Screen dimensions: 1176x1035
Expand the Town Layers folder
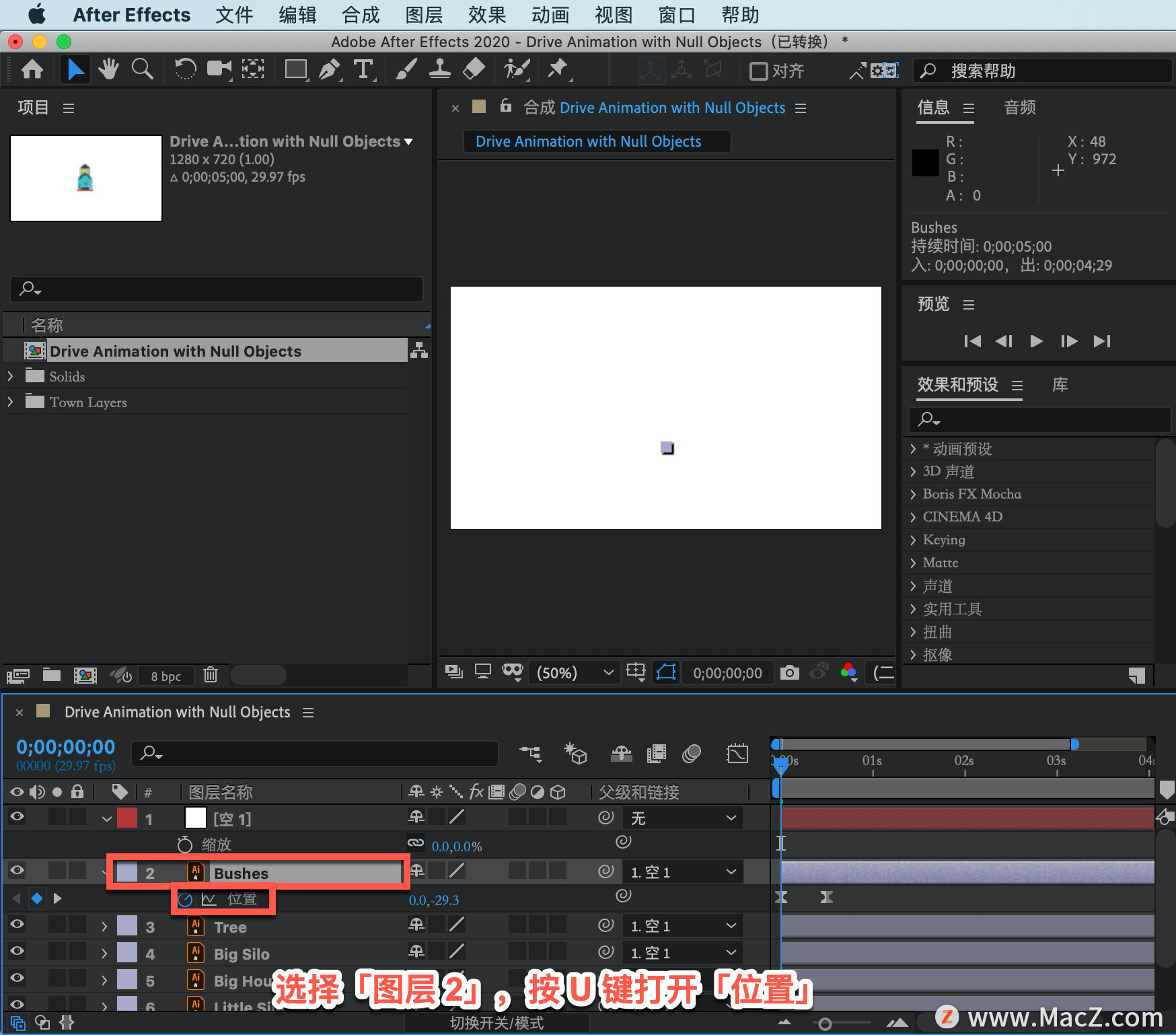point(10,402)
